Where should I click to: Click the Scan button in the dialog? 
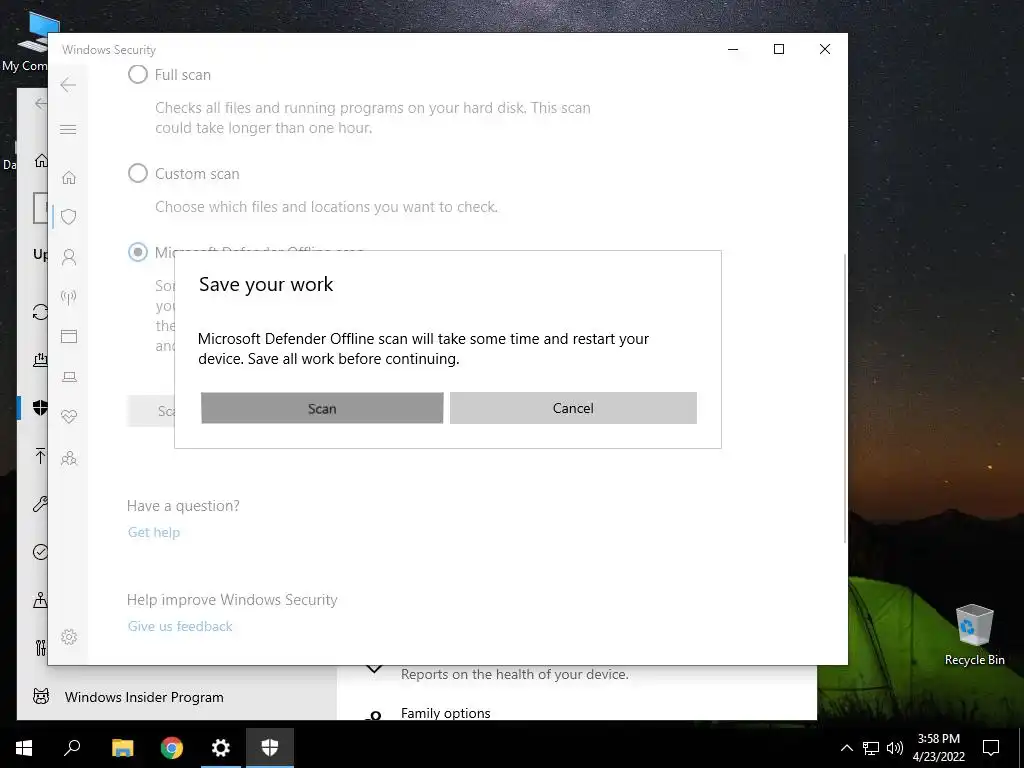click(322, 408)
